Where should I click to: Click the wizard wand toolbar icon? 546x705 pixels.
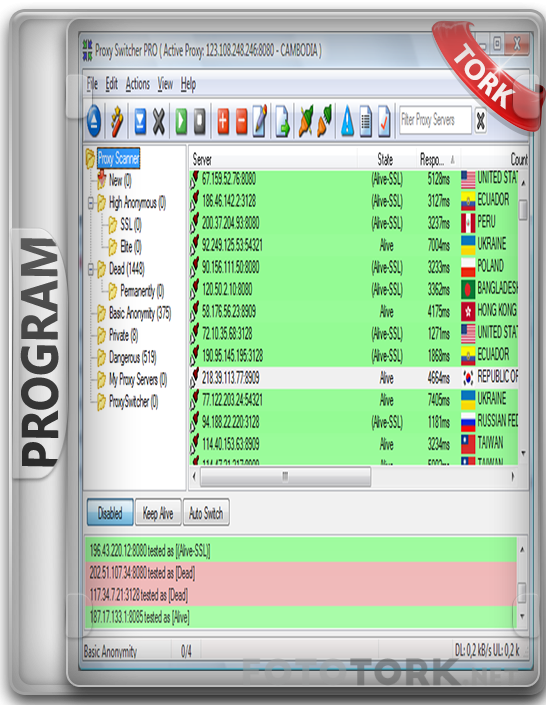point(117,120)
